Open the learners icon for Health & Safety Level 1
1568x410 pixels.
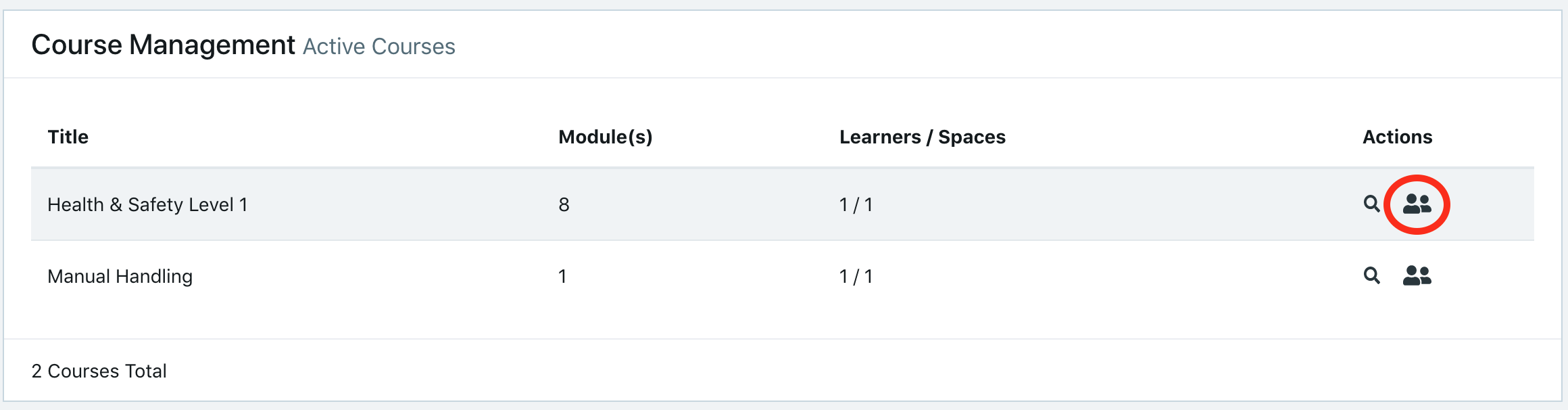pyautogui.click(x=1417, y=204)
